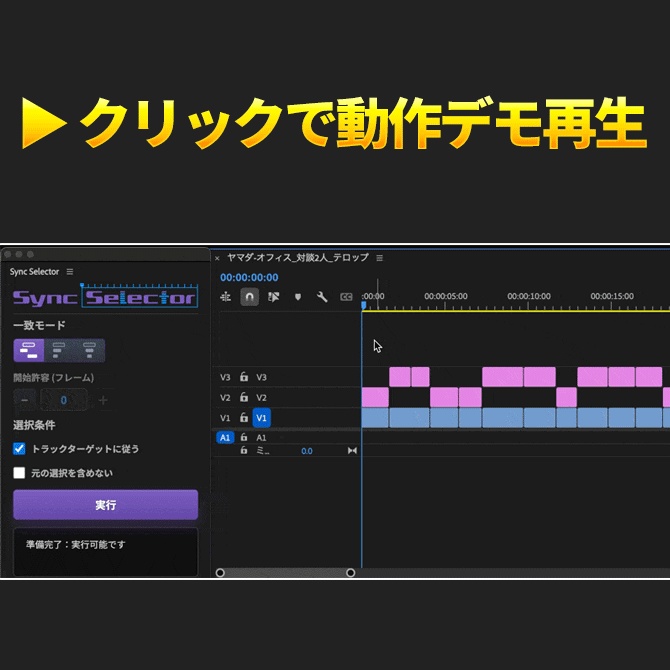The image size is (670, 670).
Task: Toggle the A1 track lock icon
Action: (x=244, y=437)
